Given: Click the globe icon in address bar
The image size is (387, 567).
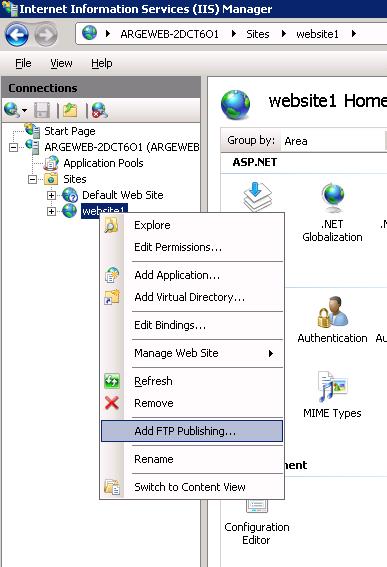Looking at the screenshot, I should coord(89,33).
